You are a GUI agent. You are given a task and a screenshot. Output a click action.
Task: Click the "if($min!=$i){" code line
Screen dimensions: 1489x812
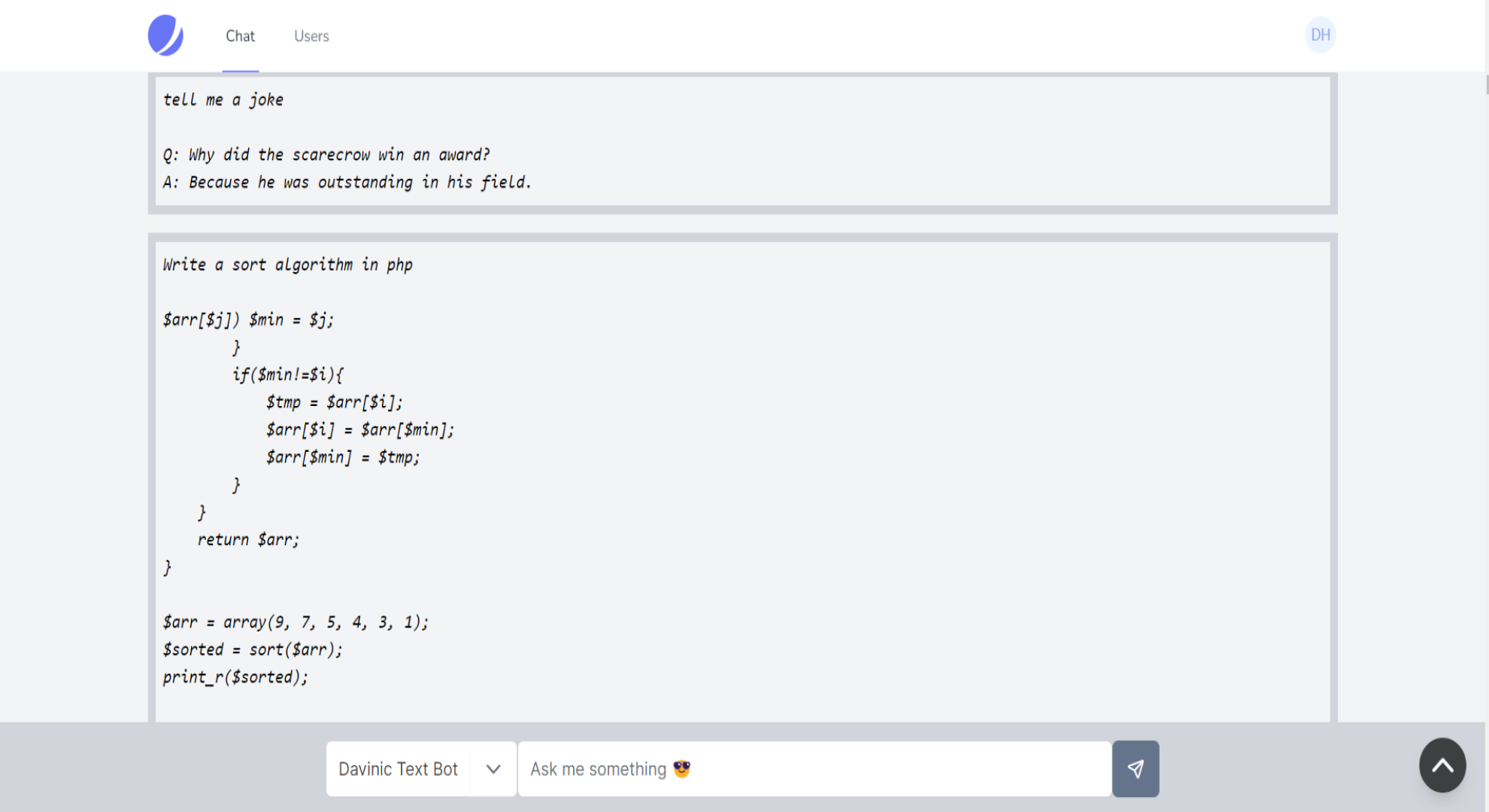click(x=287, y=374)
